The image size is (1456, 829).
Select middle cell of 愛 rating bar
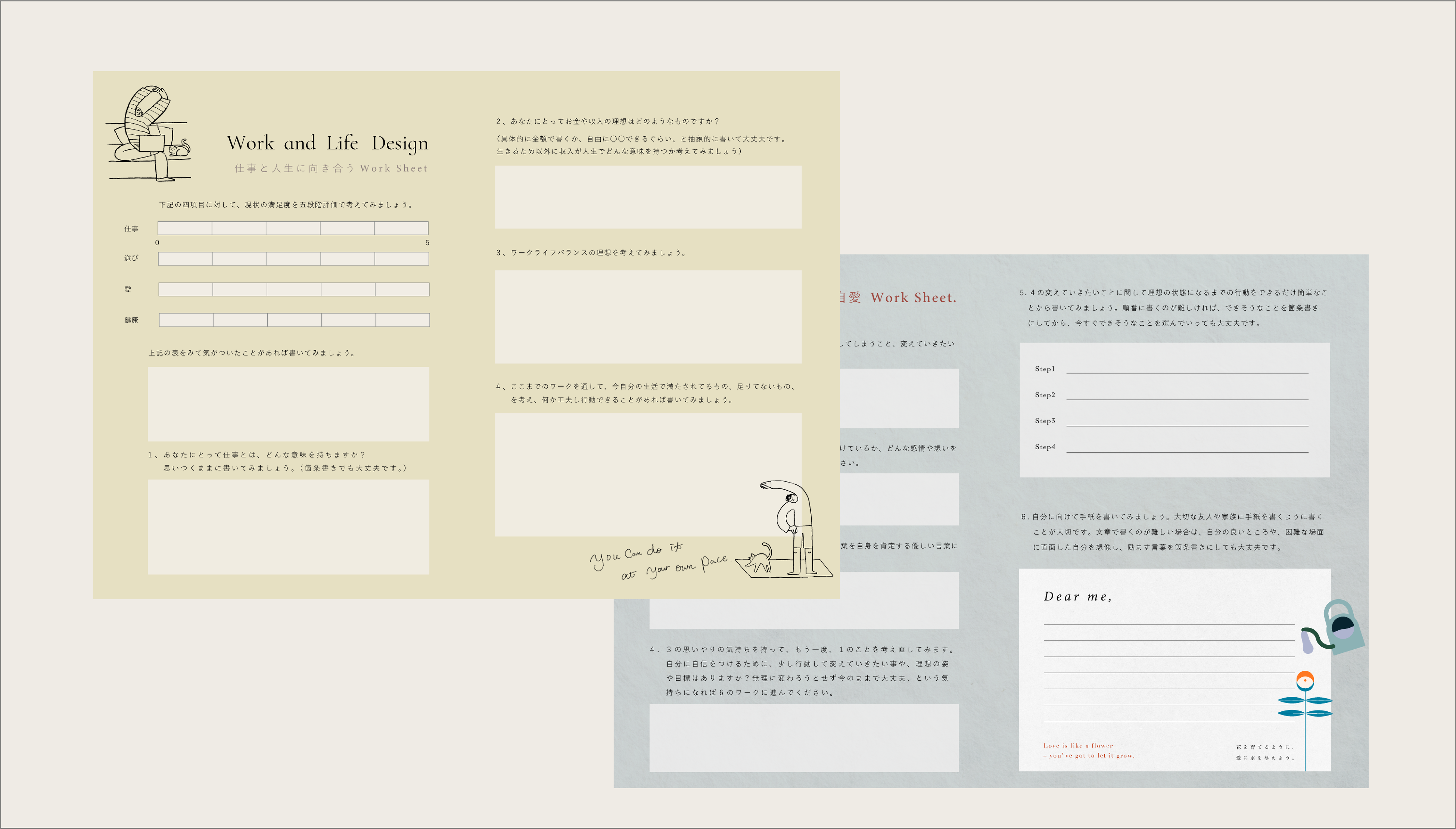(x=294, y=289)
